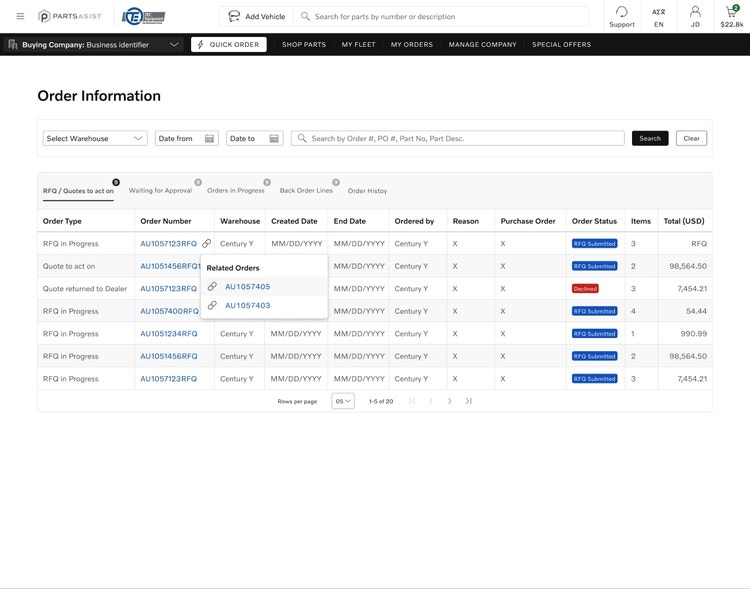Viewport: 750px width, 589px height.
Task: Open the Date to calendar icon
Action: [x=274, y=138]
